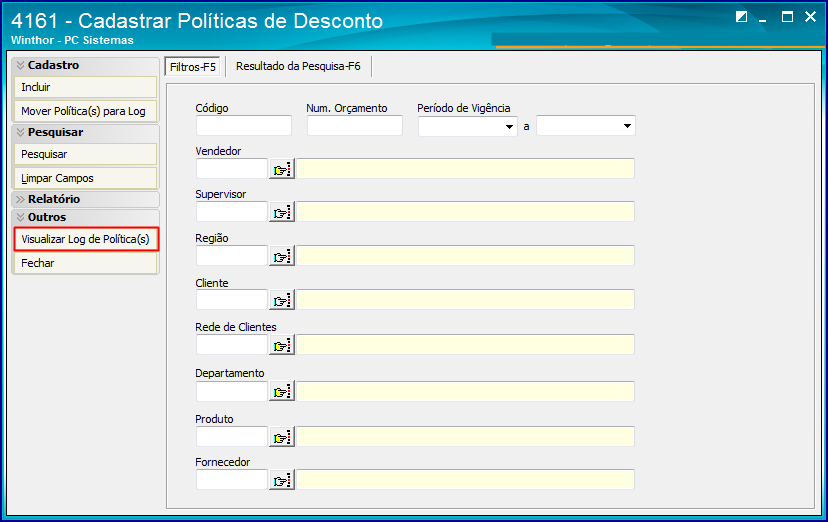Click the Incluir button
Screen dimensions: 828x522
click(86, 87)
